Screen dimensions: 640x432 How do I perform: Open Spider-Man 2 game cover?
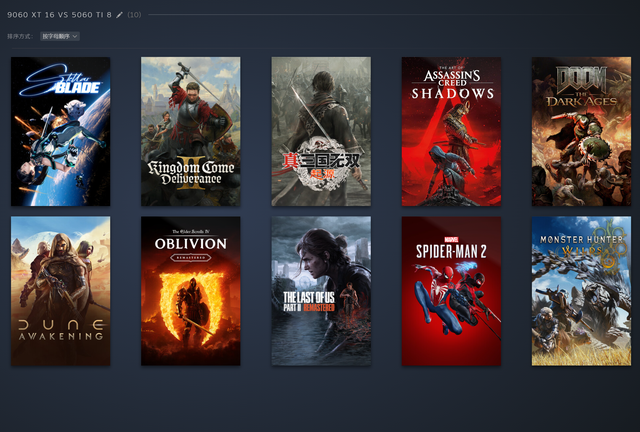[451, 291]
